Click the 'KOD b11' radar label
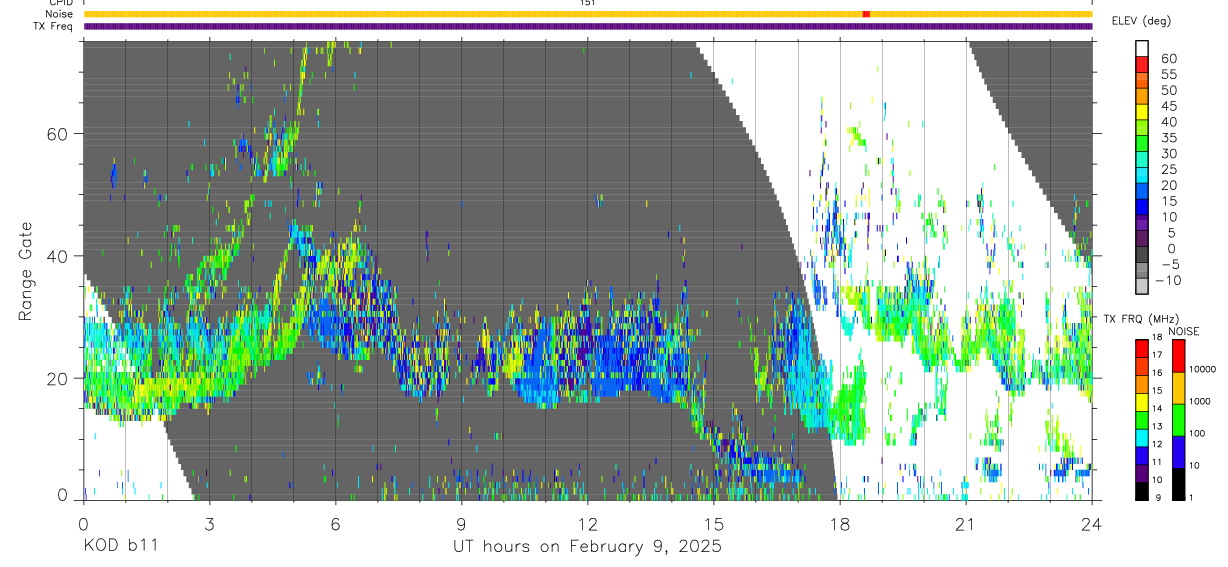The image size is (1228, 567). click(120, 547)
